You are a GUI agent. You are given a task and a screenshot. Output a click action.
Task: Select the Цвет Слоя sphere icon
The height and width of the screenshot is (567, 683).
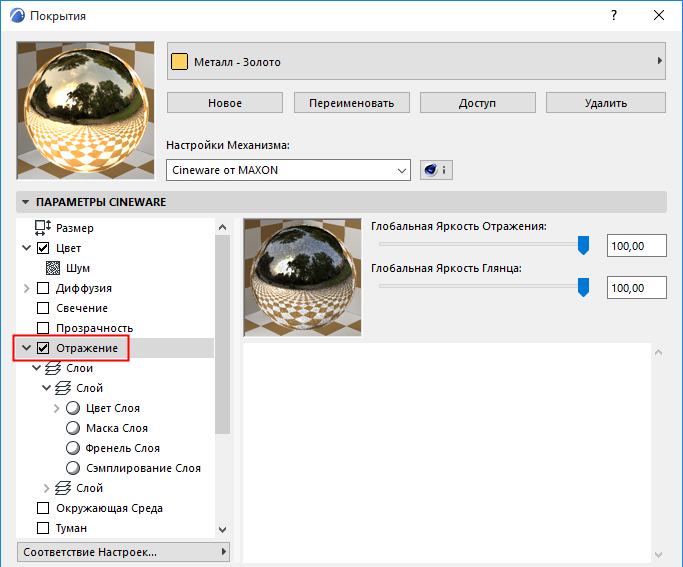(73, 408)
